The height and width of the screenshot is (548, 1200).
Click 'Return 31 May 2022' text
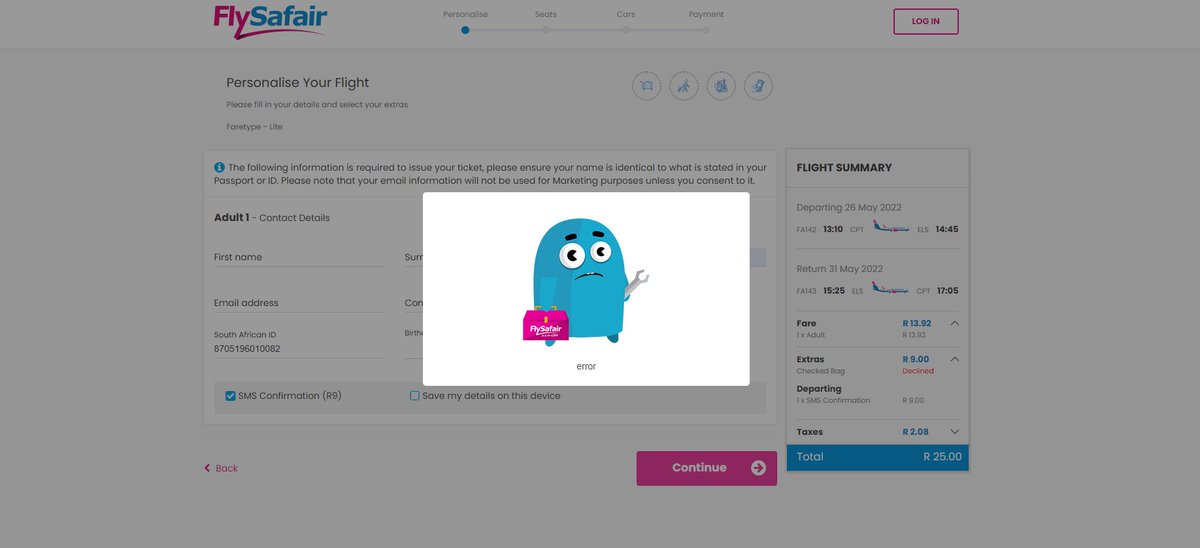pos(840,269)
